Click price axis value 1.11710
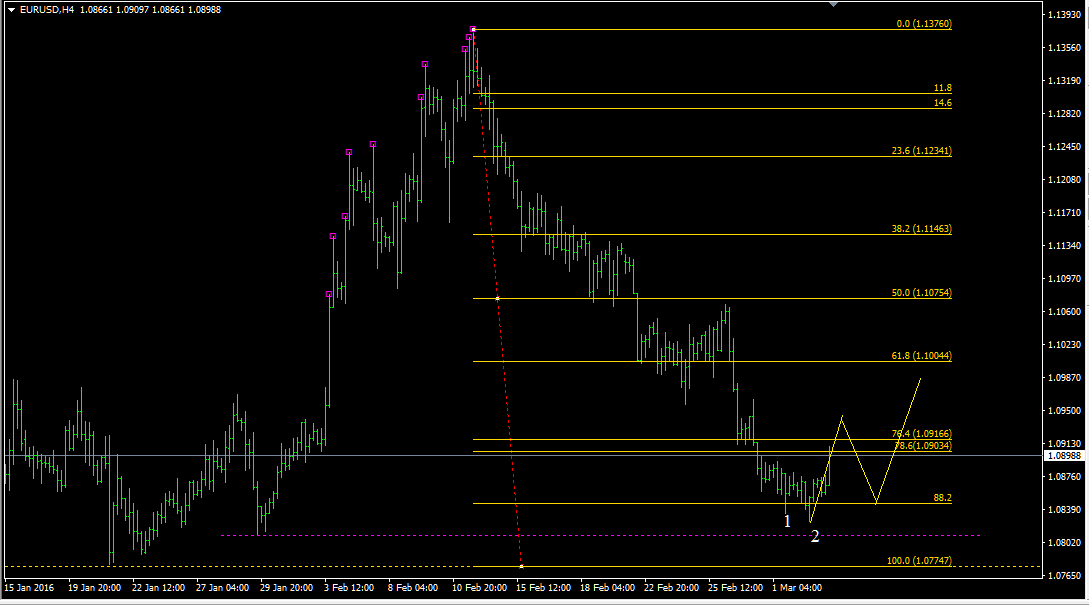This screenshot has height=605, width=1089. 1064,213
